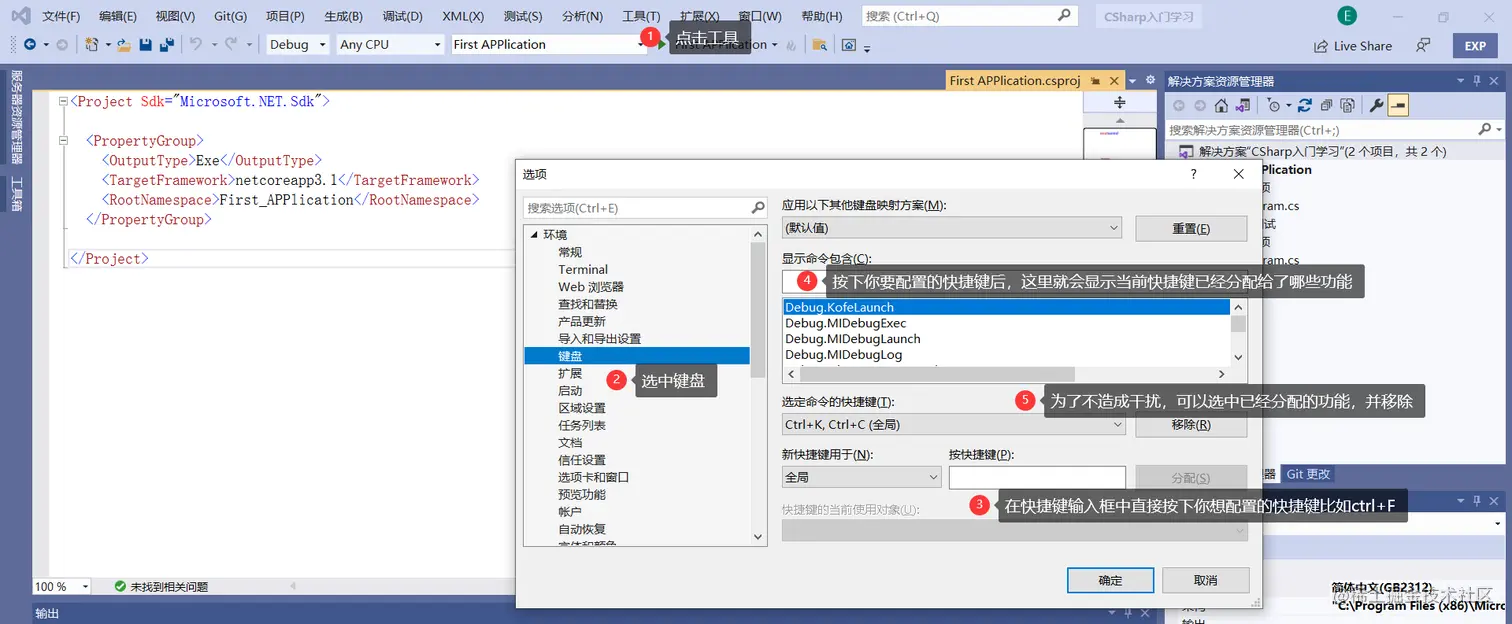Select 区域设置 in the options tree
The height and width of the screenshot is (624, 1512).
click(x=582, y=408)
